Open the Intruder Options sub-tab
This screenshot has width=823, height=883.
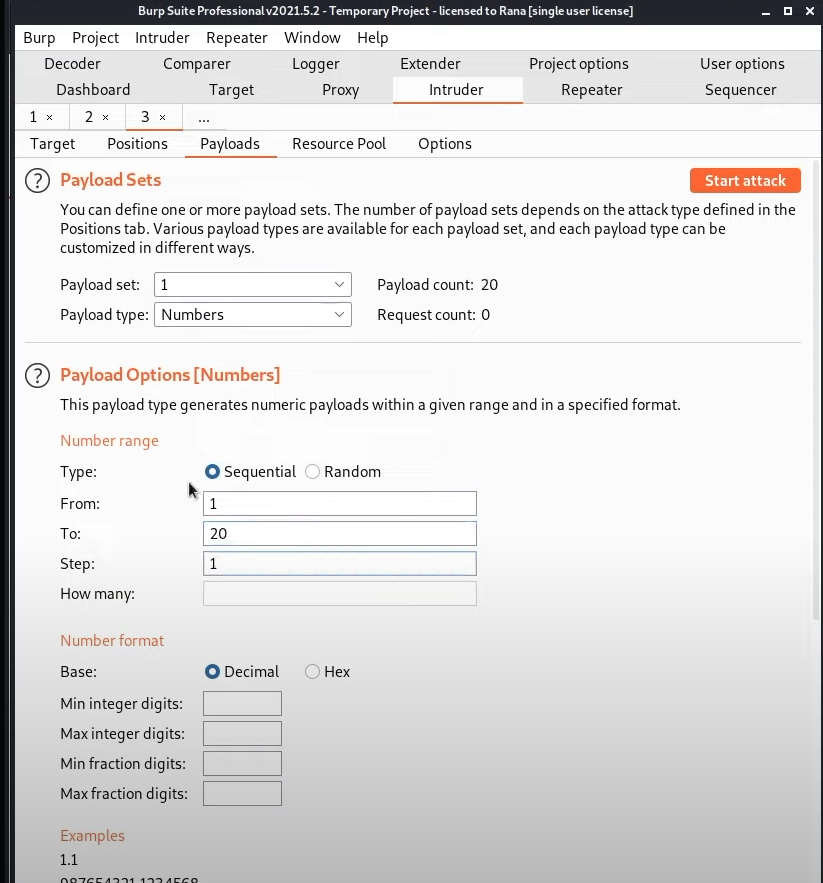coord(444,144)
